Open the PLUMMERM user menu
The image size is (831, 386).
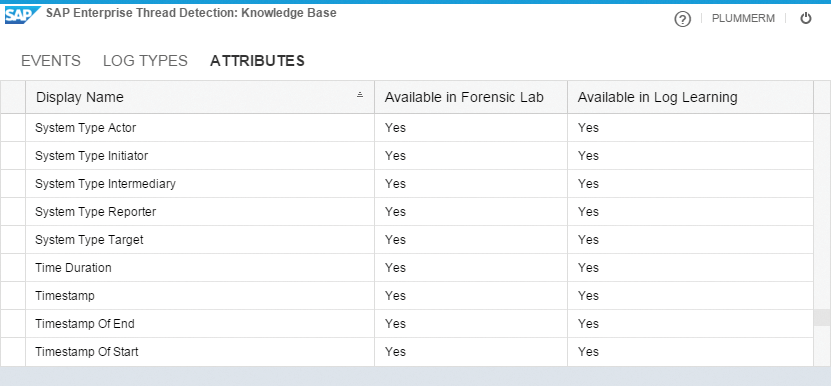743,19
